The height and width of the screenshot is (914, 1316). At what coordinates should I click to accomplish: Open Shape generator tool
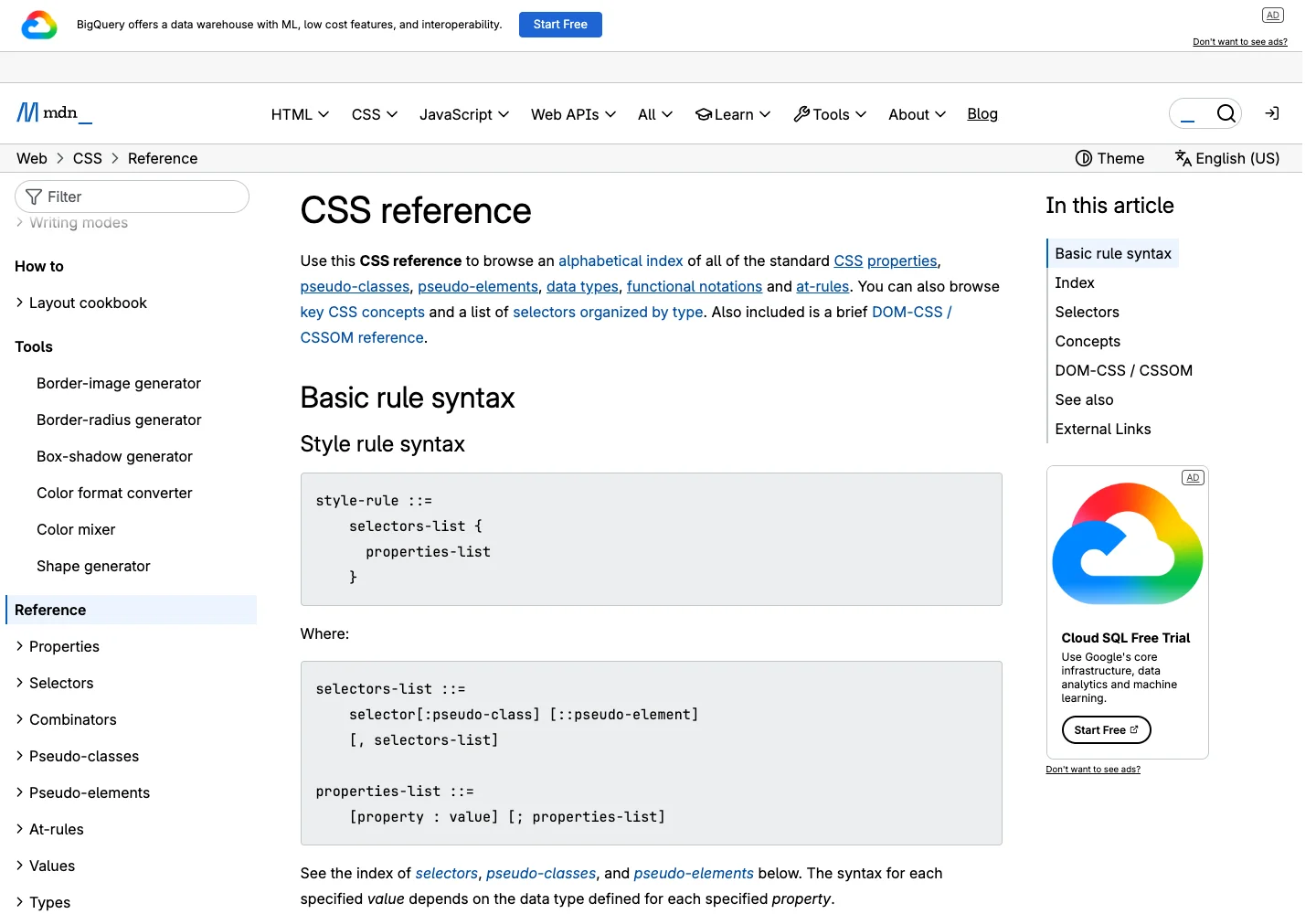tap(93, 566)
